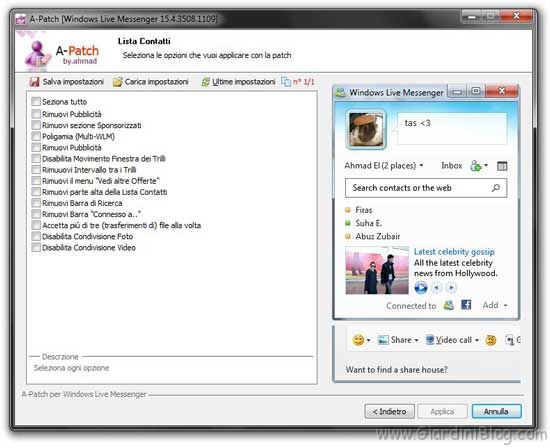Tick Rimuovi il menu Vedi altre Offerte
The image size is (550, 448).
tap(36, 181)
